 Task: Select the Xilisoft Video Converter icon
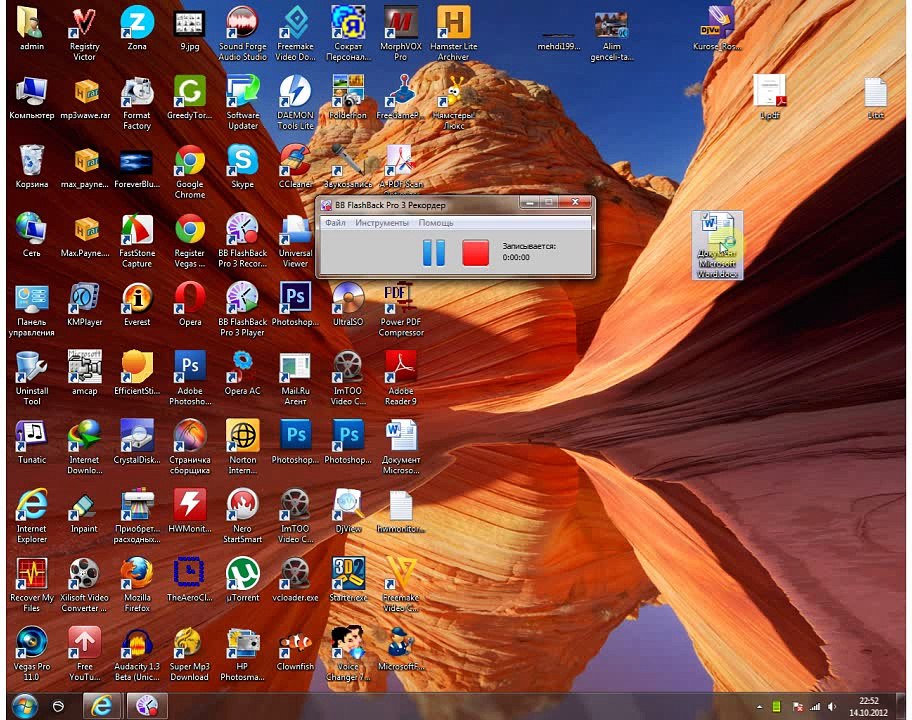click(84, 586)
